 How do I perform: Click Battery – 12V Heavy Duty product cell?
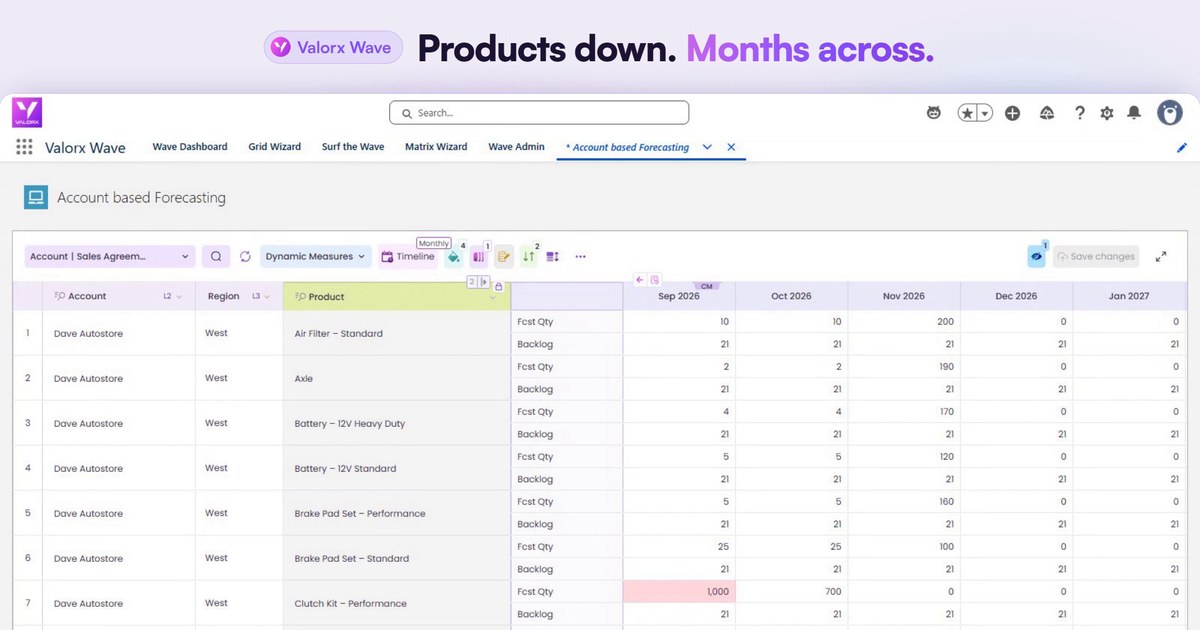point(397,423)
